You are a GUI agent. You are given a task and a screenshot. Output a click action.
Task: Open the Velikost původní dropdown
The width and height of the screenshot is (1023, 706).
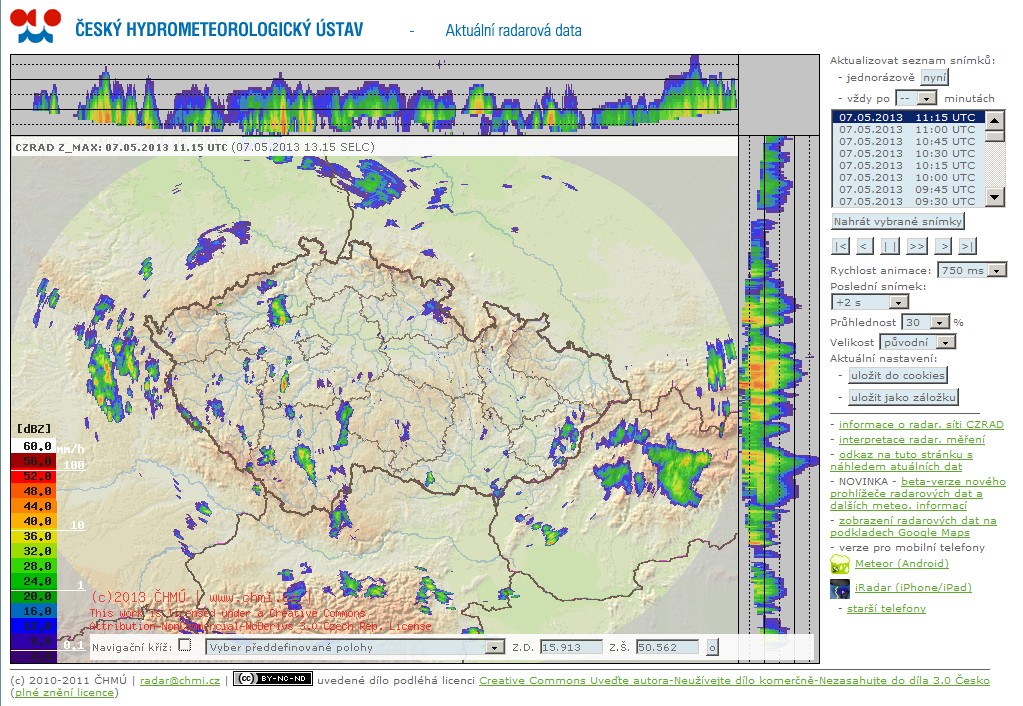917,342
